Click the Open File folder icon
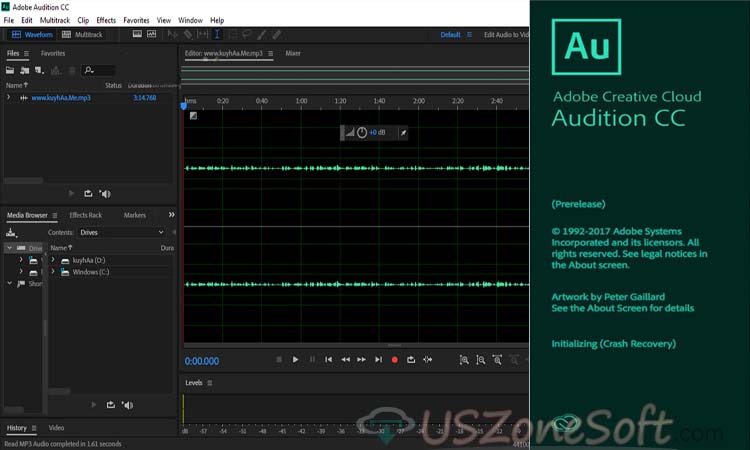The image size is (750, 450). [x=10, y=70]
